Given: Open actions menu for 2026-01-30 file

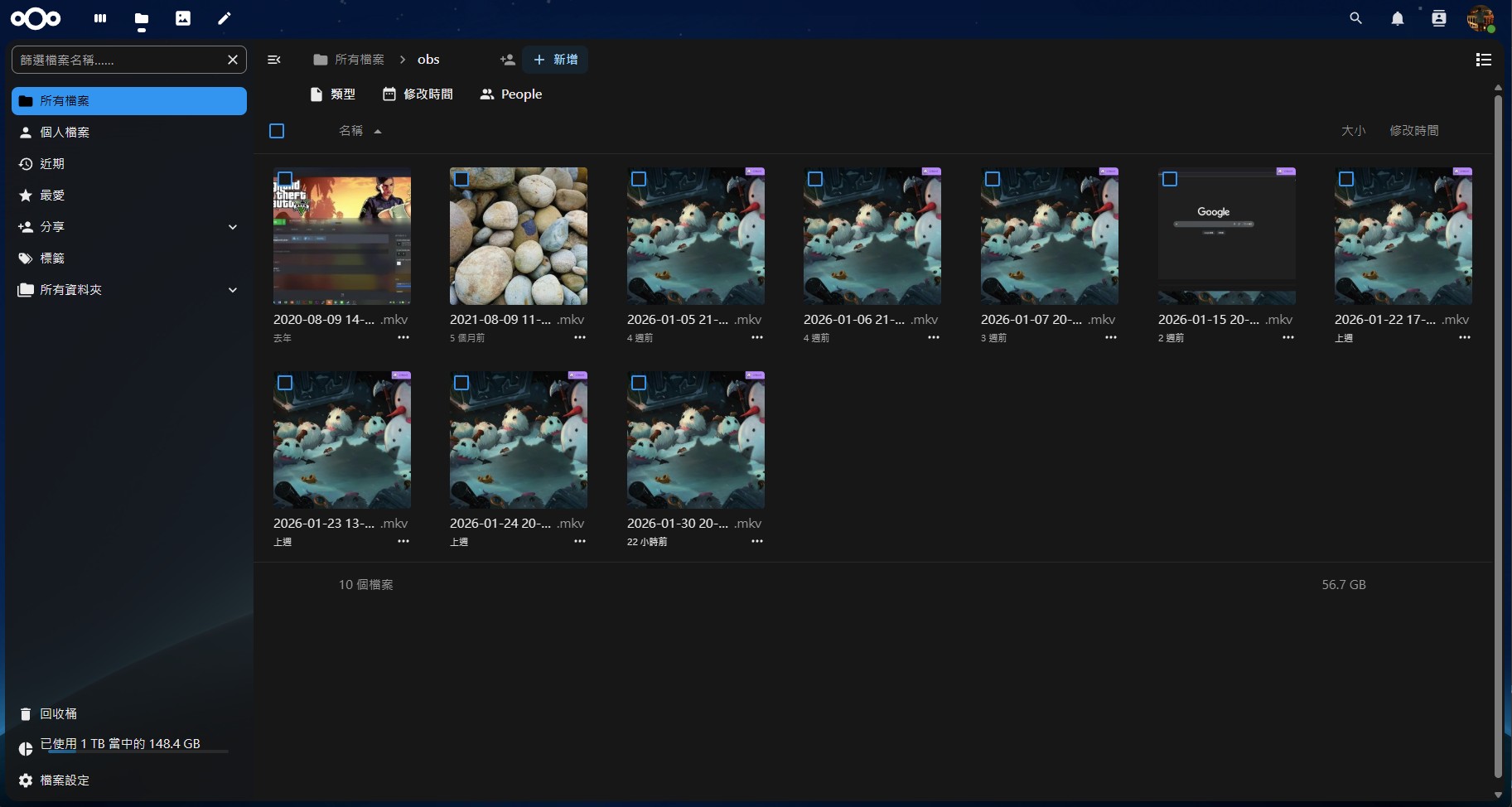Looking at the screenshot, I should tap(757, 541).
